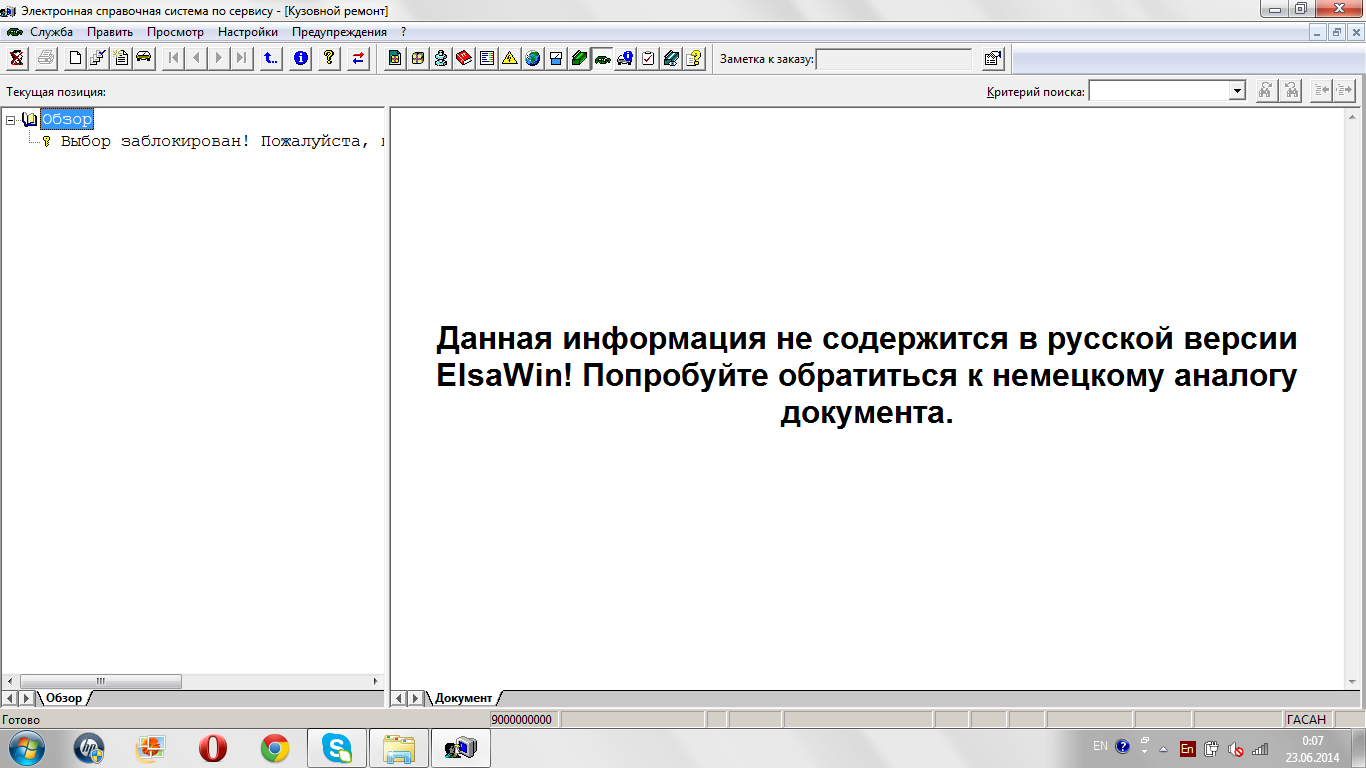Viewport: 1366px width, 768px height.
Task: Click the clipboard with red checkmark icon
Action: coord(648,58)
